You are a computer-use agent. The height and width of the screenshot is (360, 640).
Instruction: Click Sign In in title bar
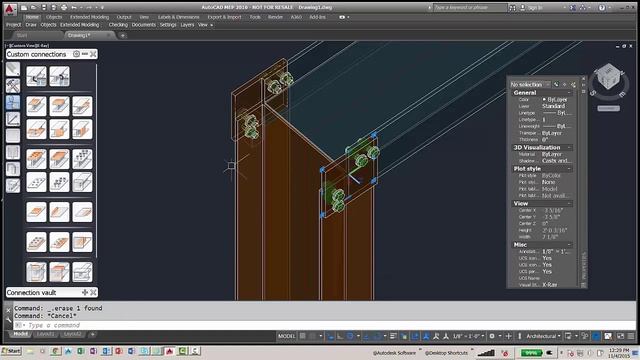coord(535,7)
